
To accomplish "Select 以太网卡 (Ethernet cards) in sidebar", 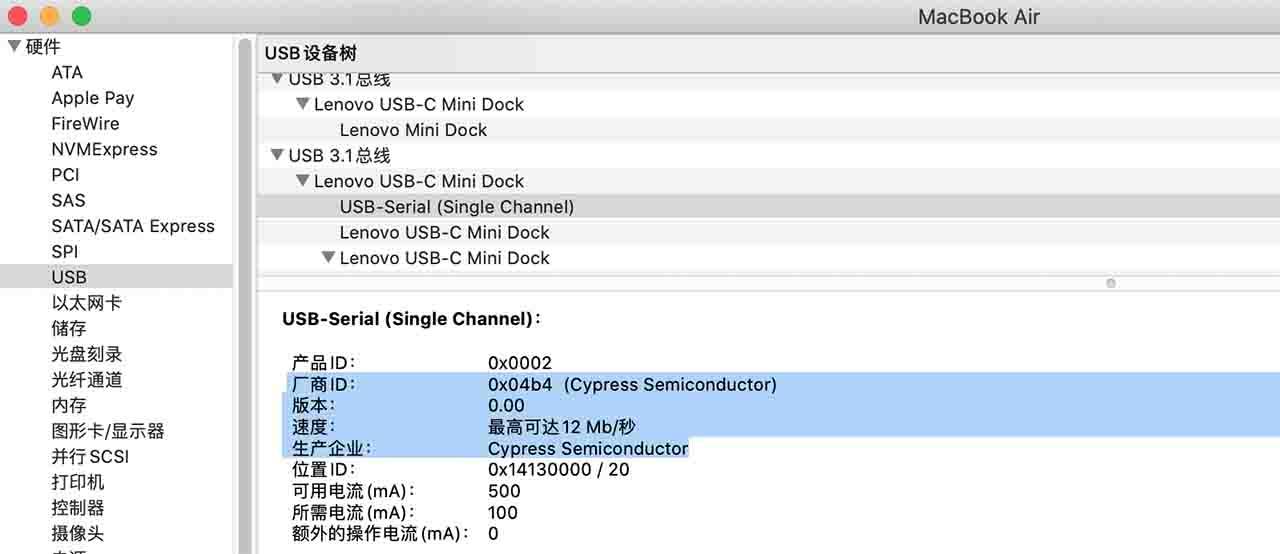I will [86, 303].
